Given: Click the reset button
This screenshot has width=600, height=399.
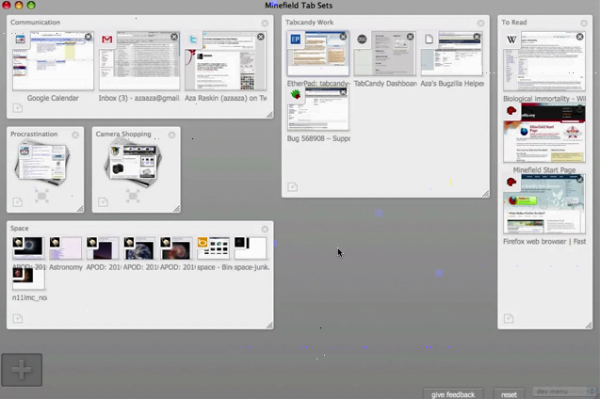Looking at the screenshot, I should click(509, 394).
